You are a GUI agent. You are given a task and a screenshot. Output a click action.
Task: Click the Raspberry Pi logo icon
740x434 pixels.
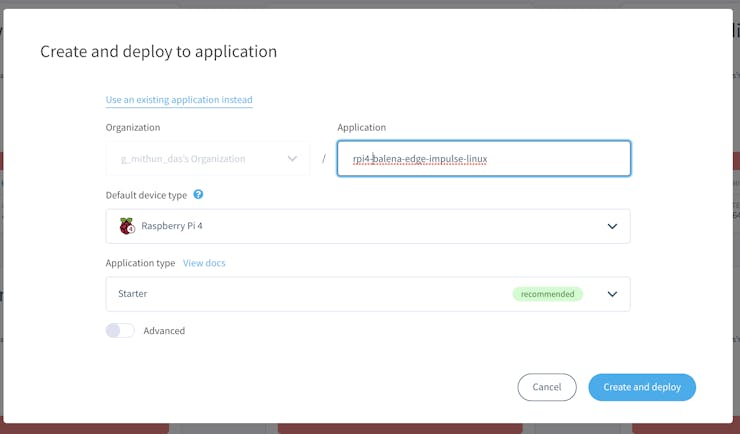point(127,226)
